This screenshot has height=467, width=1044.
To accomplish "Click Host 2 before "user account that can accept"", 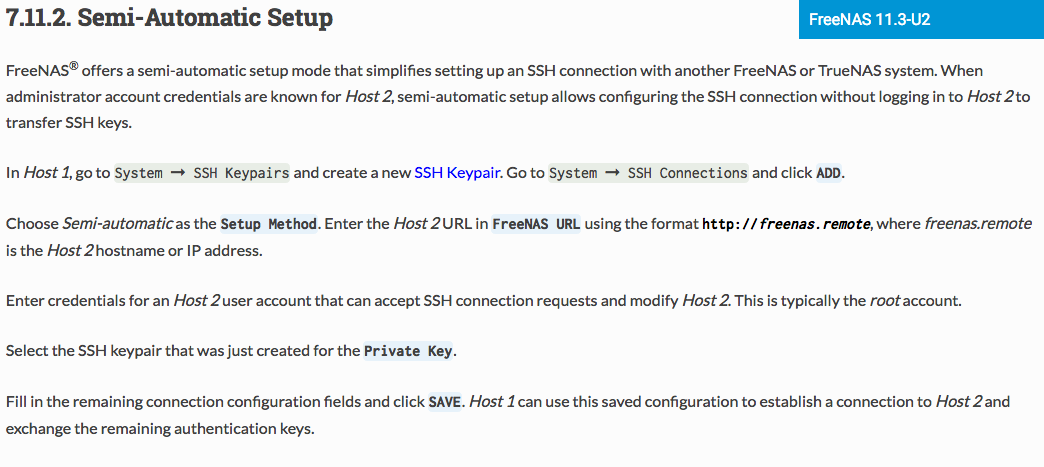I will (196, 300).
